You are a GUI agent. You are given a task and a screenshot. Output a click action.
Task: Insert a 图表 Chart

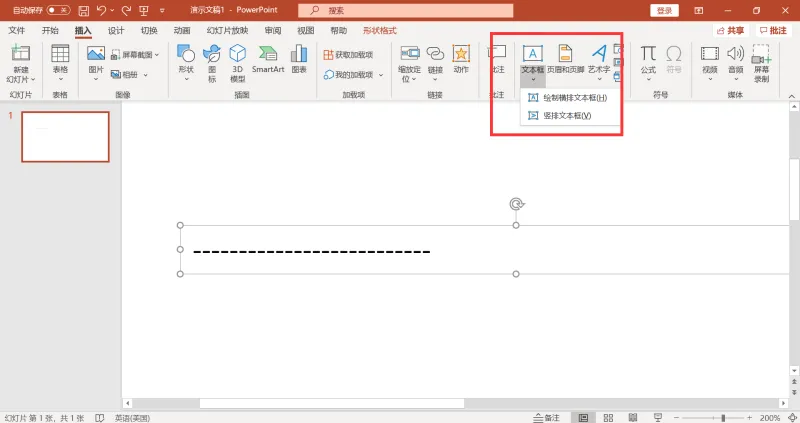[x=299, y=59]
